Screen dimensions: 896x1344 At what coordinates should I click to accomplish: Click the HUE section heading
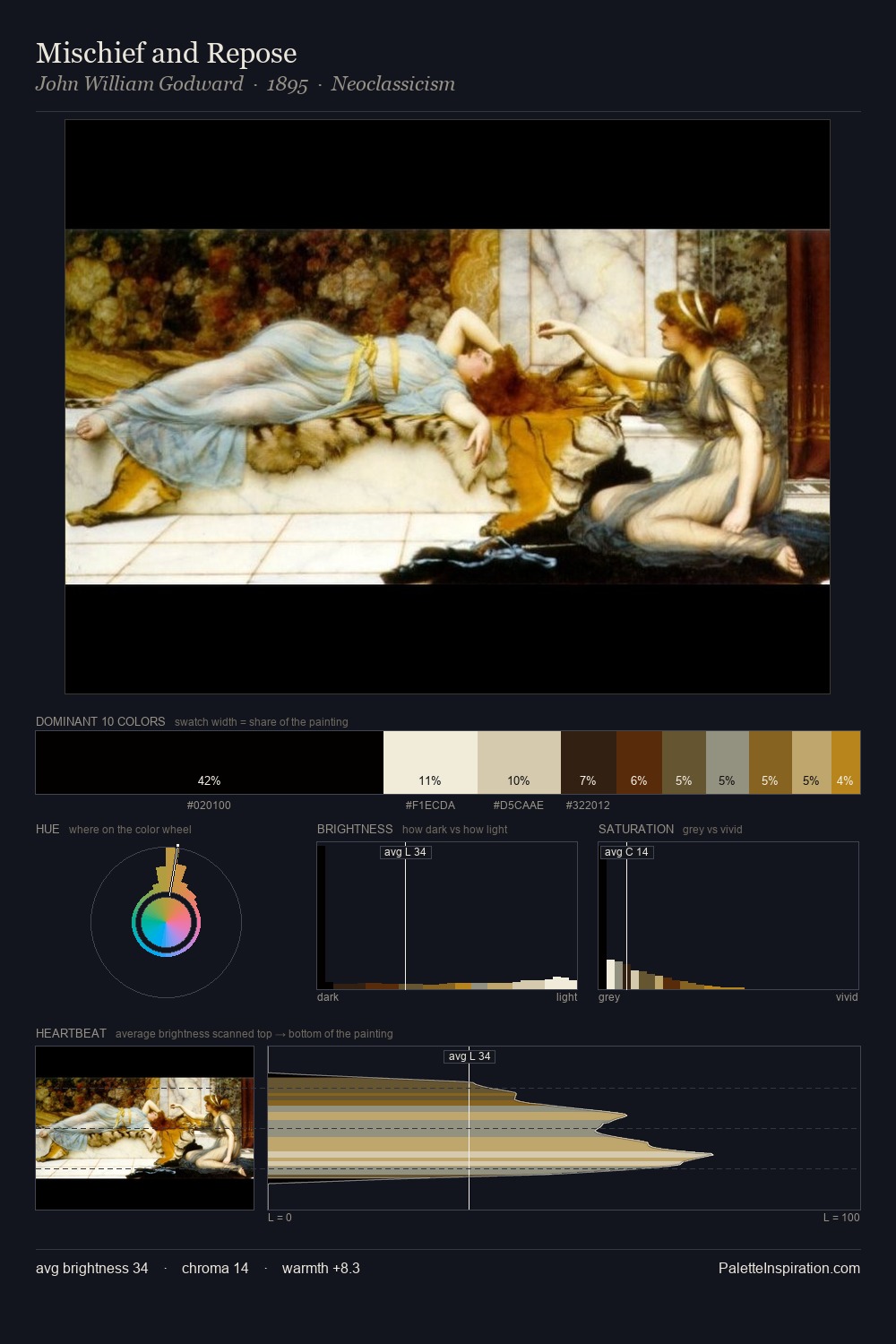47,829
